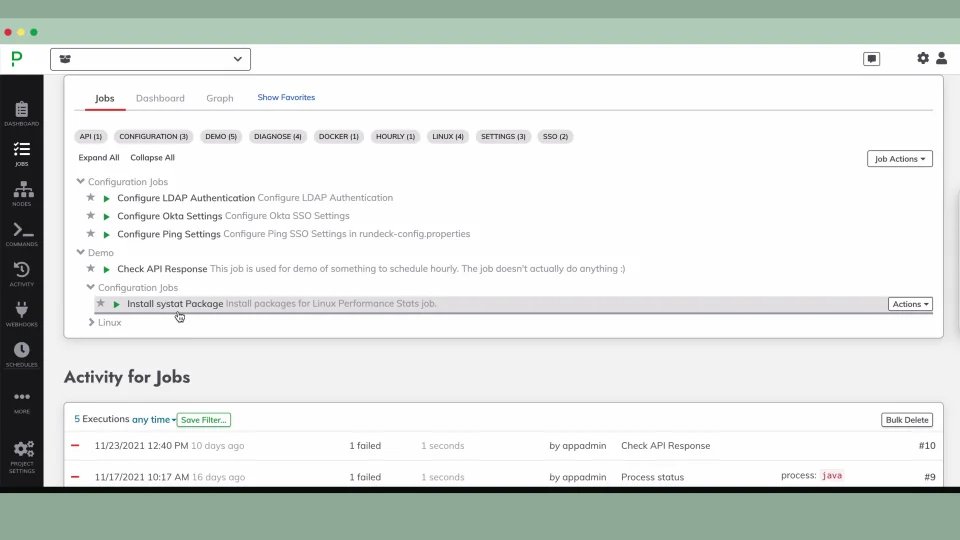The height and width of the screenshot is (540, 960).
Task: Filter by the DEMO (5) tag
Action: (x=220, y=137)
